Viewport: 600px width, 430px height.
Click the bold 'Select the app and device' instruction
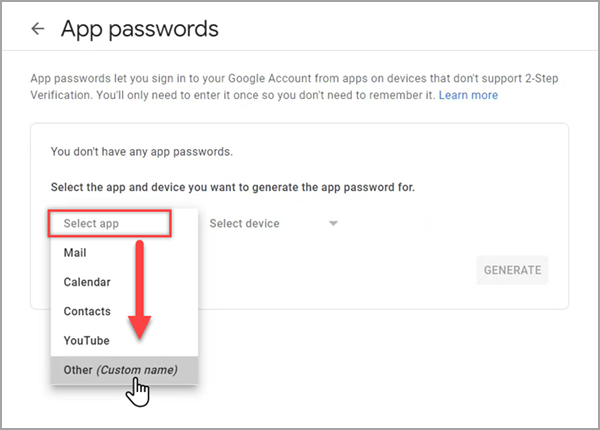pos(233,187)
